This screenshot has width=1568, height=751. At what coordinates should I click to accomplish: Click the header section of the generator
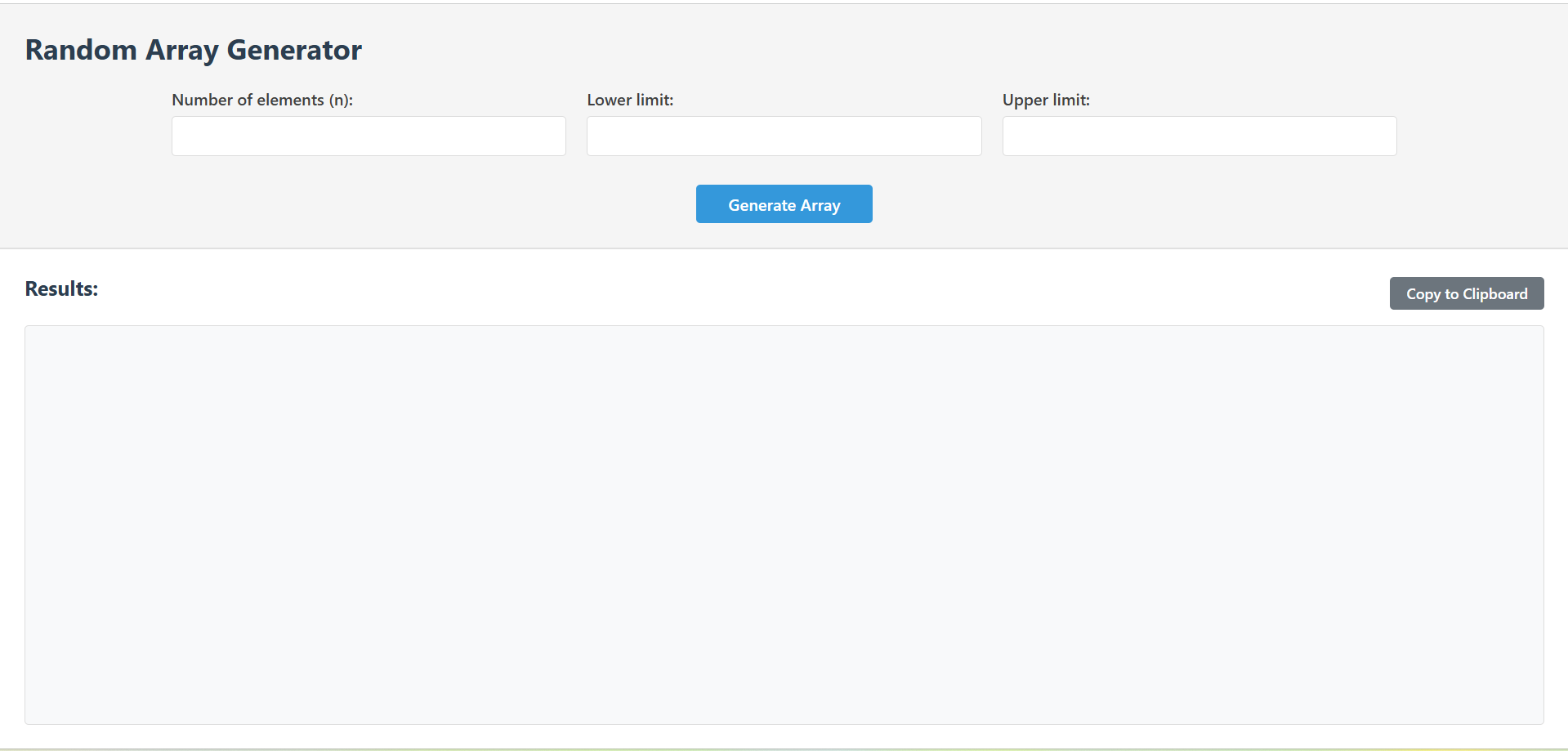784,49
